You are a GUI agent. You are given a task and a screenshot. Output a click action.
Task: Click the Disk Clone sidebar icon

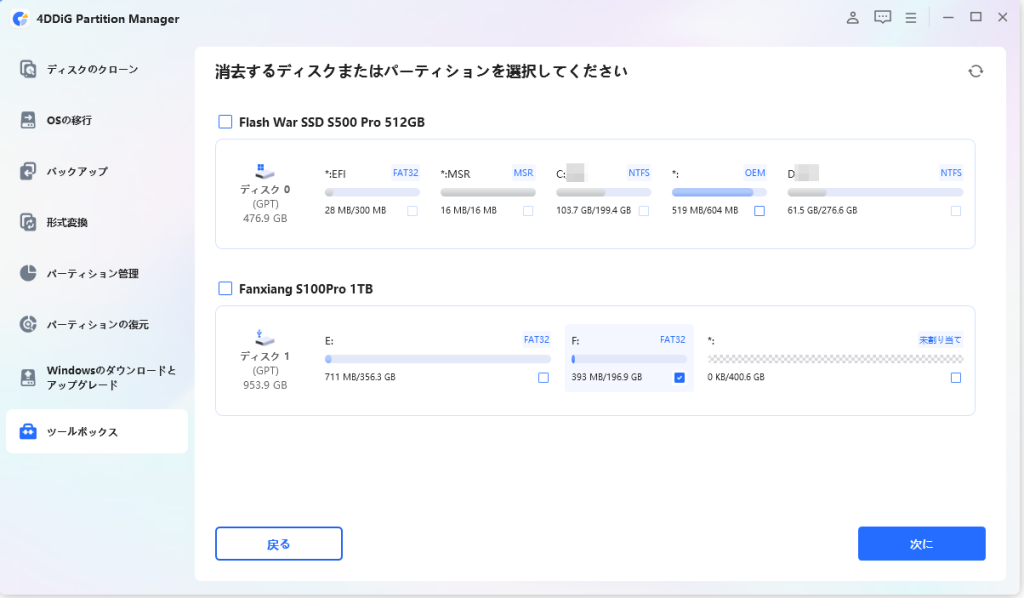pos(28,69)
